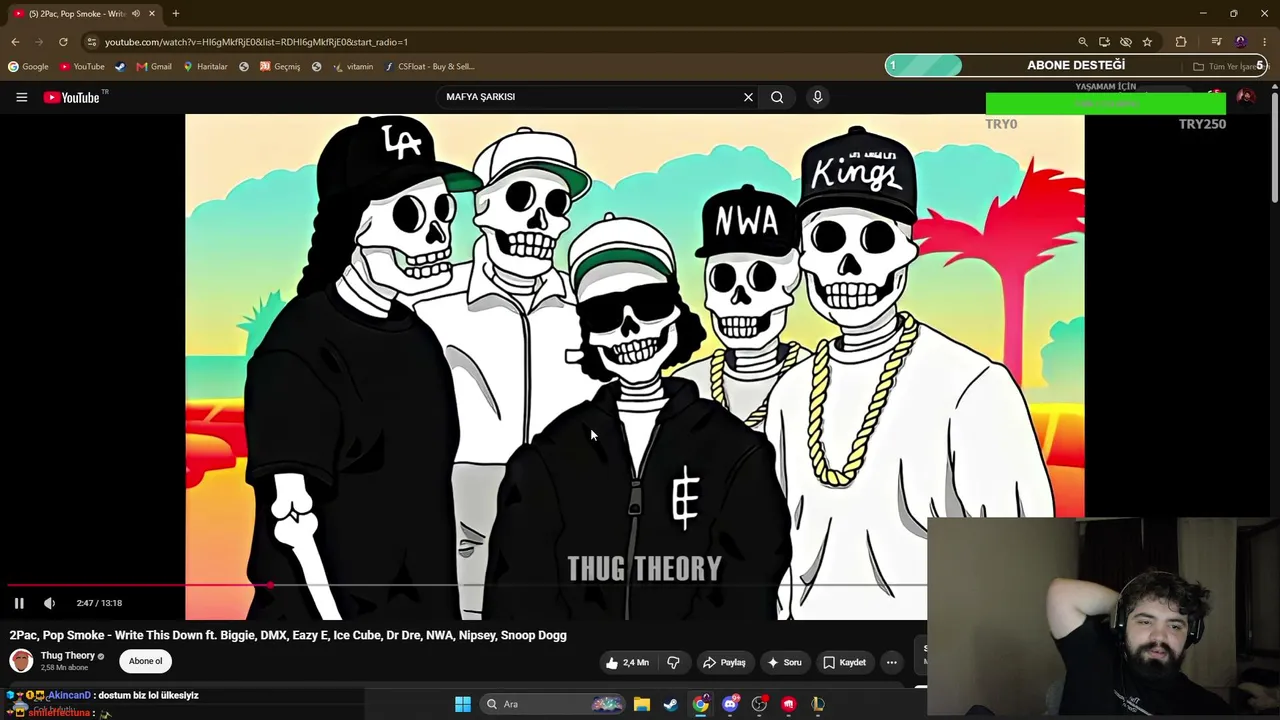Viewport: 1280px width, 720px height.
Task: Open the YouTube account avatar menu
Action: click(x=1245, y=97)
